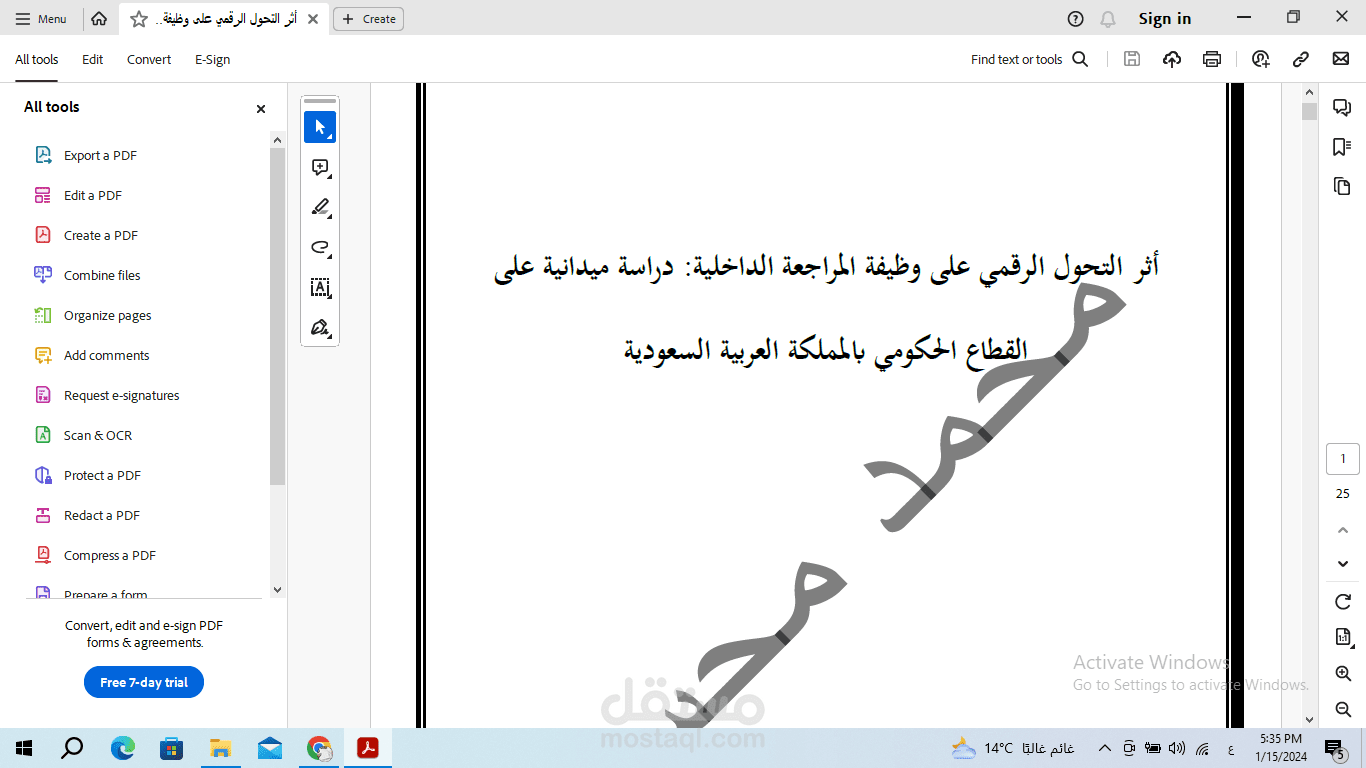Click the Save file disk icon
Image resolution: width=1366 pixels, height=768 pixels.
(x=1132, y=59)
